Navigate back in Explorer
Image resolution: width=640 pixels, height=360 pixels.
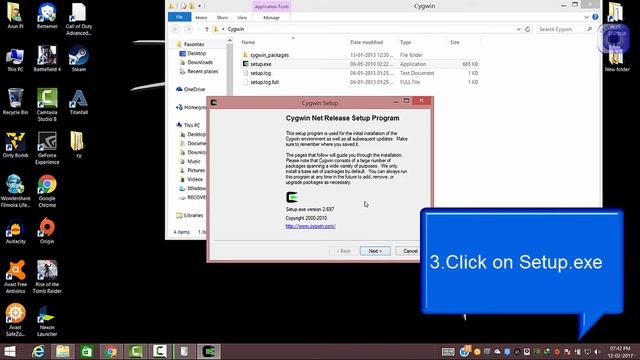176,29
